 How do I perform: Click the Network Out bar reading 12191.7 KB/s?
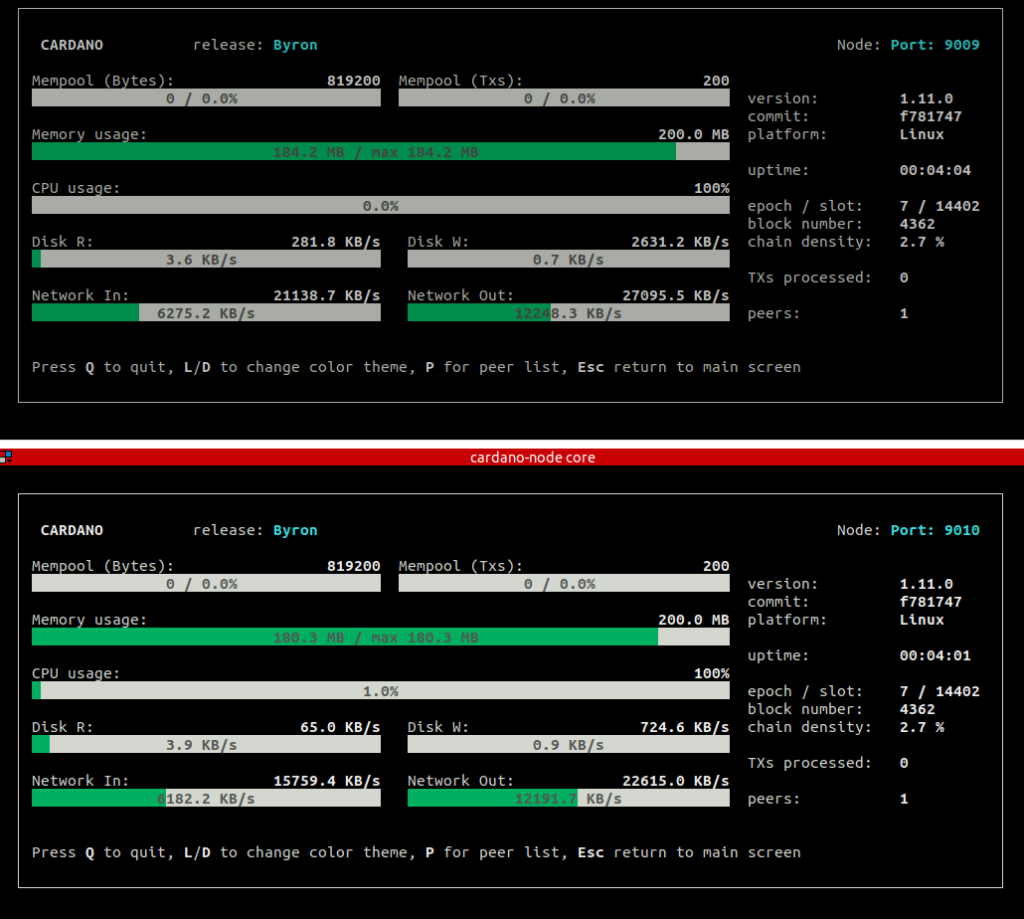[568, 798]
